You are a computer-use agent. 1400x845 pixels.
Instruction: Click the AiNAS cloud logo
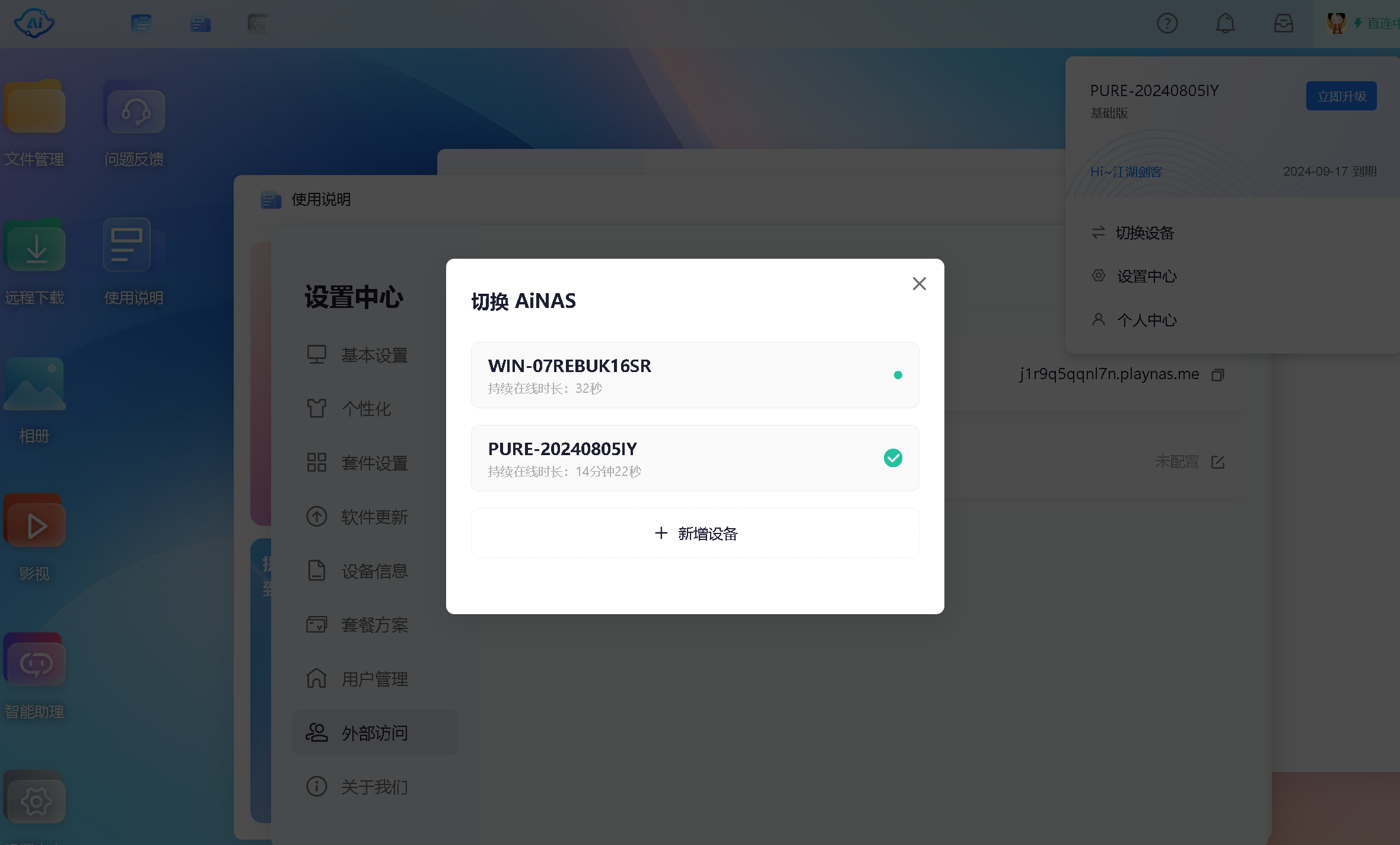coord(34,24)
